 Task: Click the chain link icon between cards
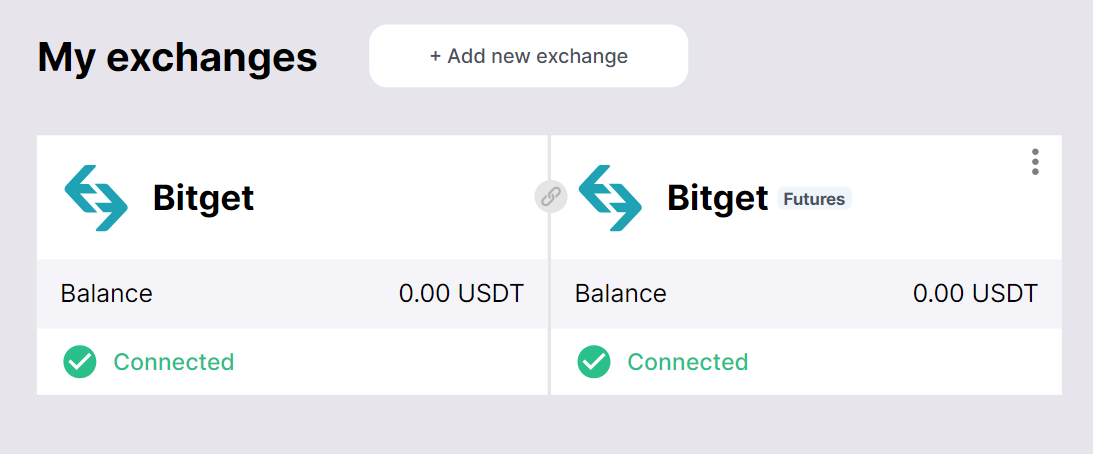tap(550, 197)
